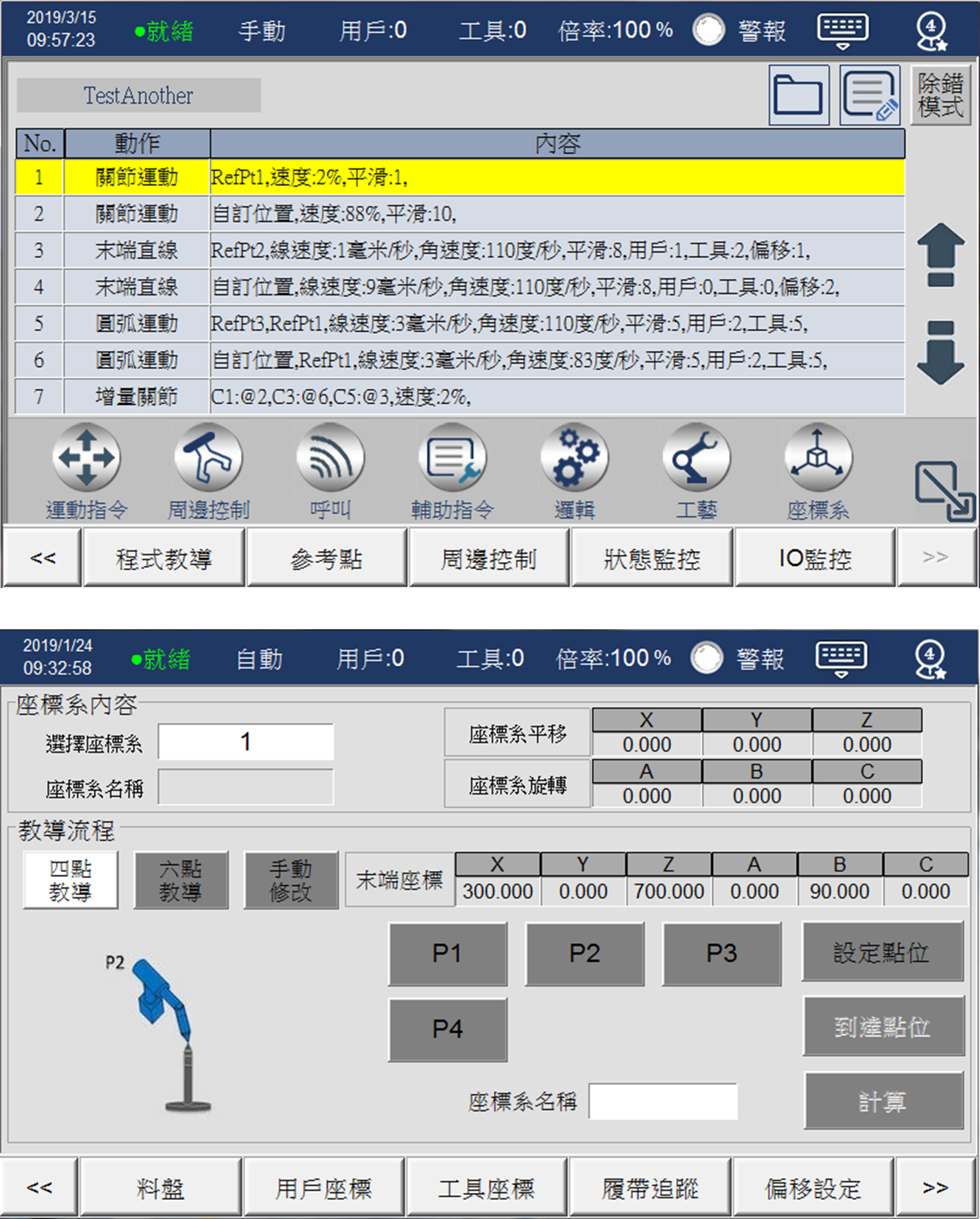Open the 呼叫 call instruction icon
This screenshot has width=980, height=1219.
tap(330, 459)
